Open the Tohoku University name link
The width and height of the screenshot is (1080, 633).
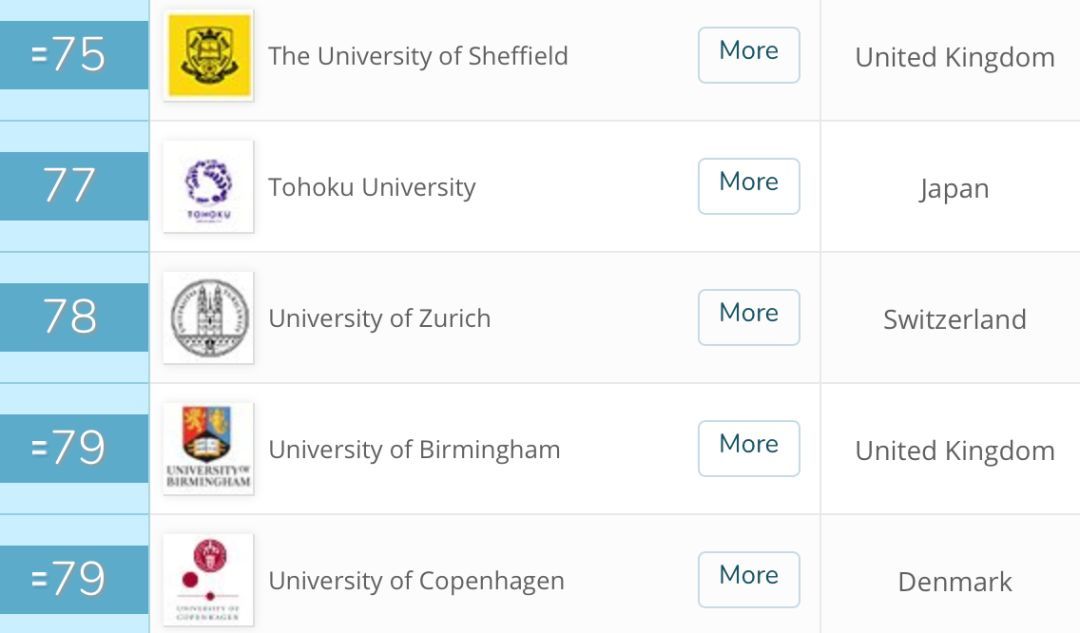pyautogui.click(x=372, y=187)
